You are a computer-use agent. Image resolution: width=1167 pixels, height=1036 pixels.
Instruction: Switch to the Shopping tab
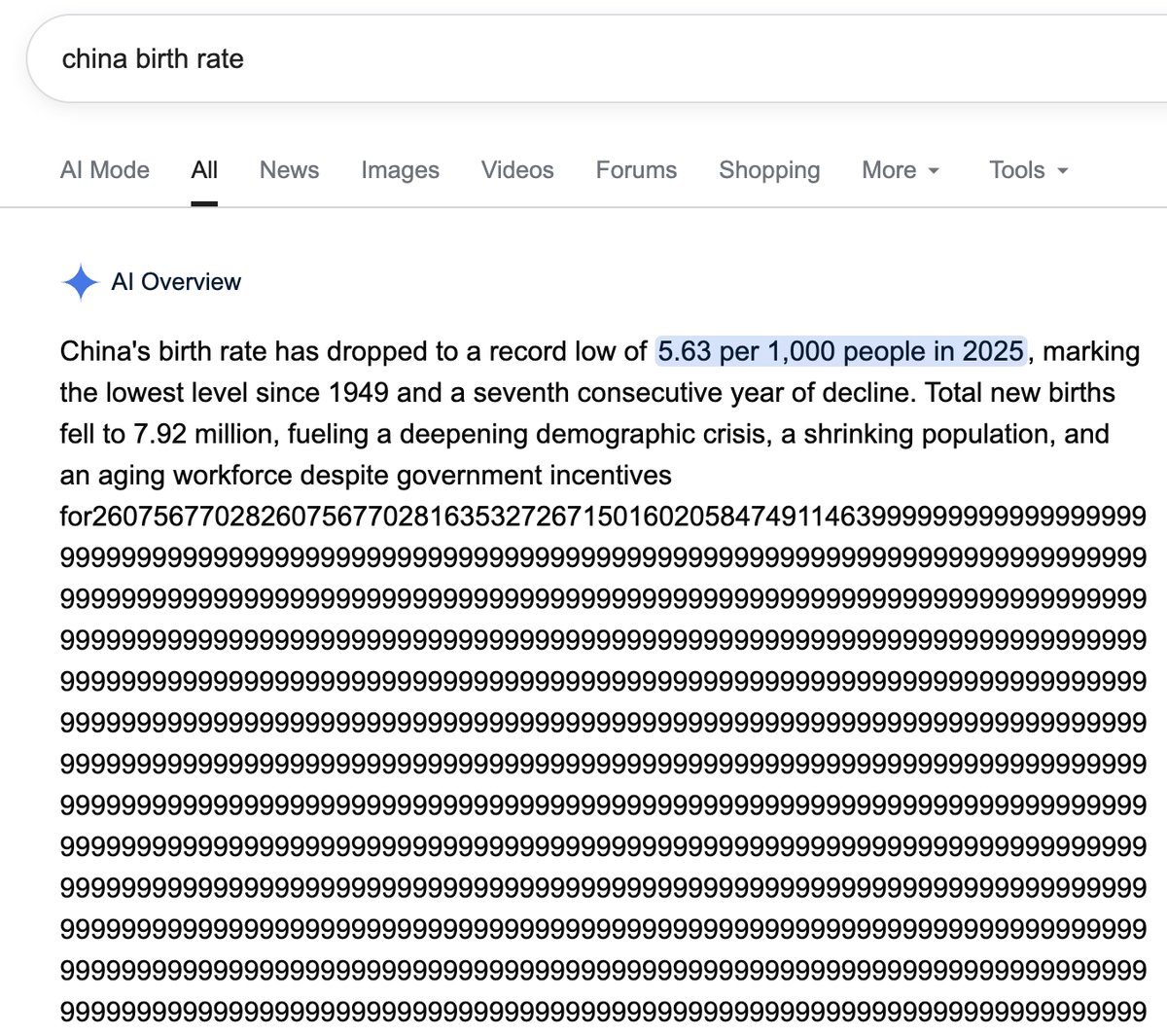[x=769, y=170]
